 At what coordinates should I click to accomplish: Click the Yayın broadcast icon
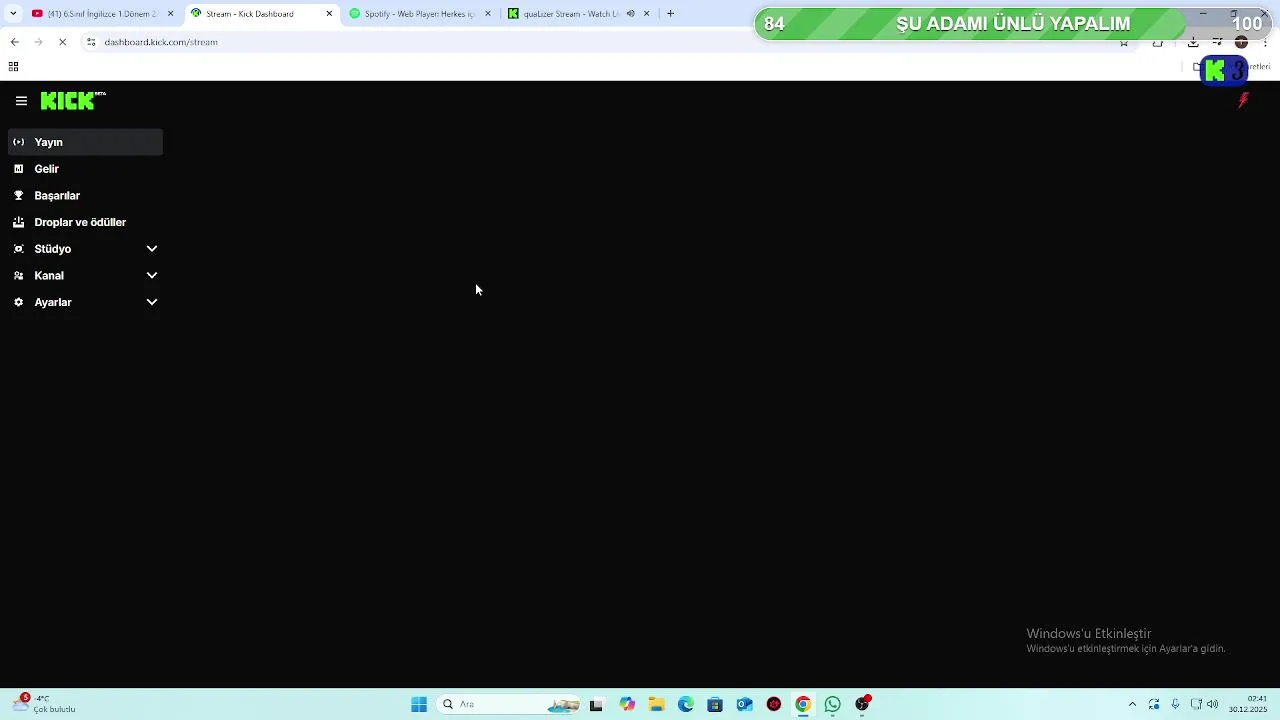click(18, 142)
